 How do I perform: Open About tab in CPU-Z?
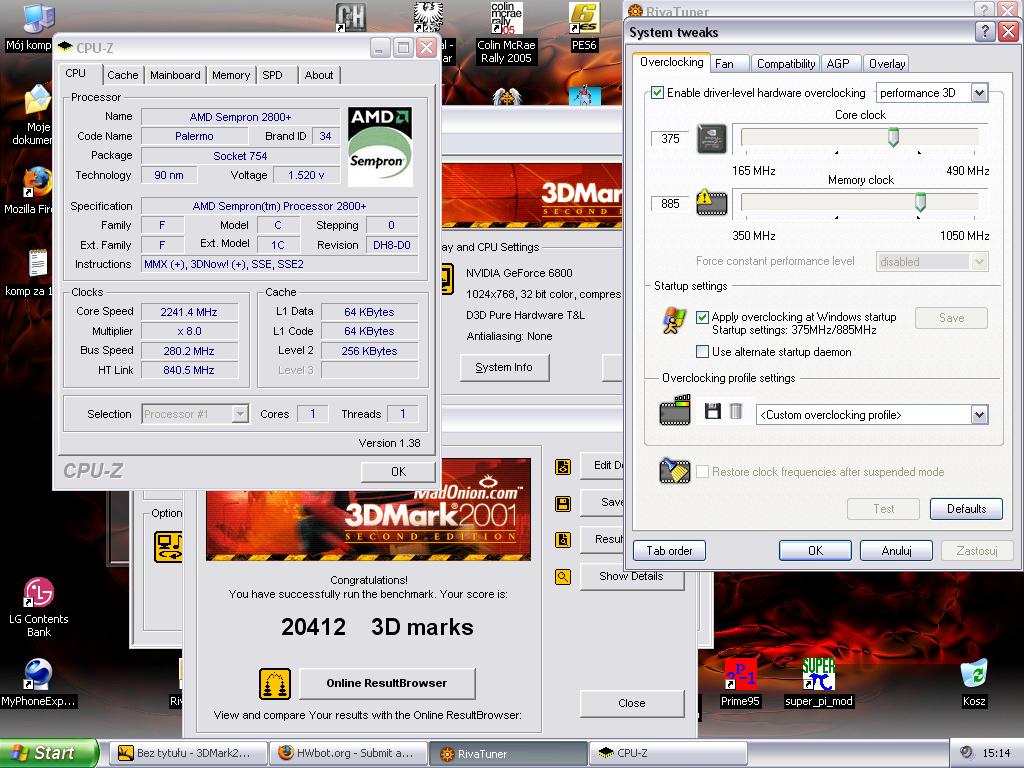coord(319,75)
